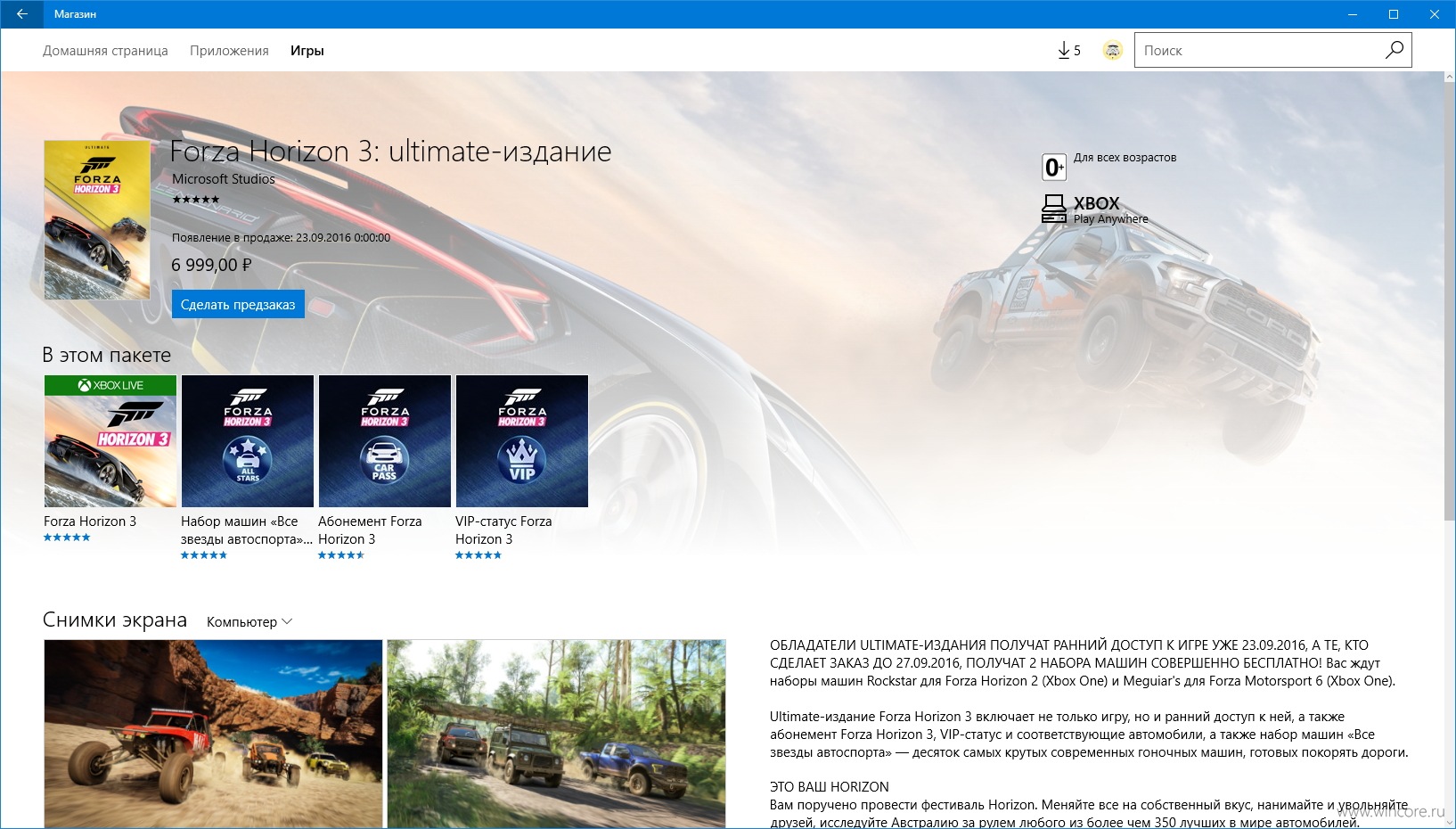The height and width of the screenshot is (829, 1456).
Task: Switch to the Приложения tab
Action: coord(229,51)
